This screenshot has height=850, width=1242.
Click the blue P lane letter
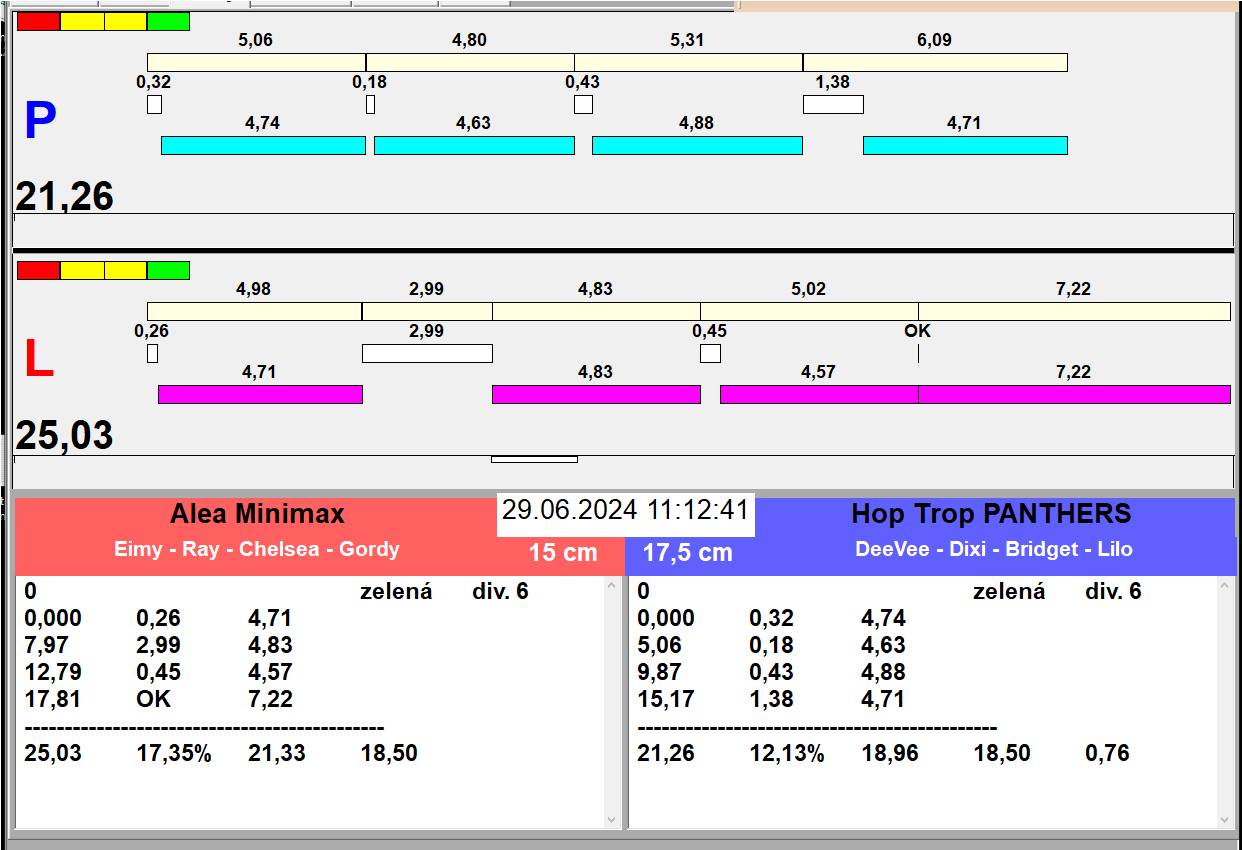tap(40, 122)
